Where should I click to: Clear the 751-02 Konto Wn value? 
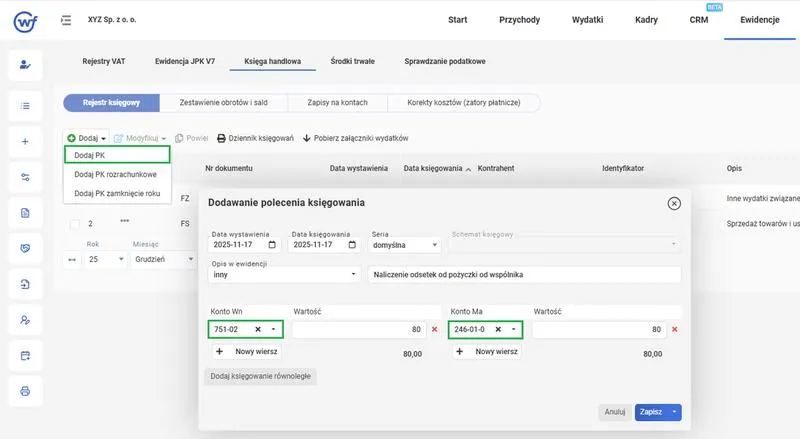(258, 329)
